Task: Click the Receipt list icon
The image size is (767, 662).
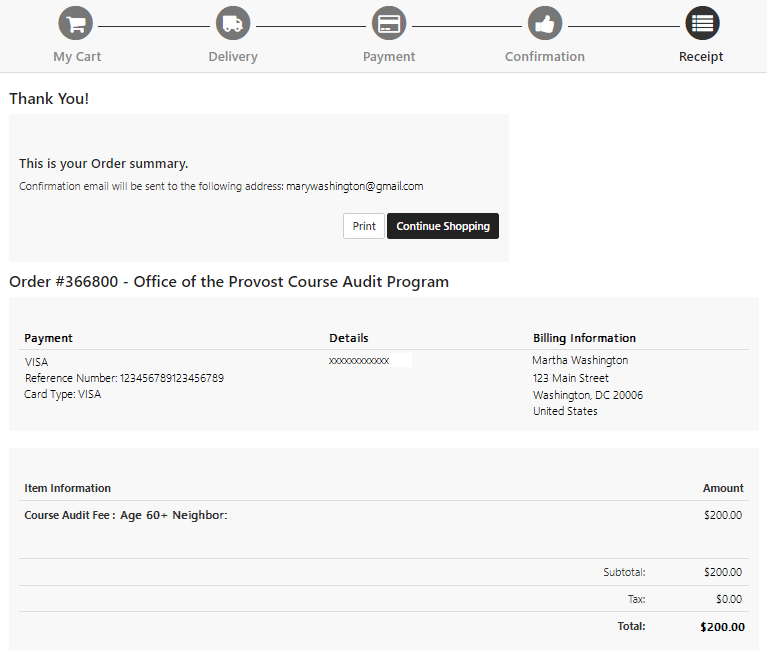Action: 701,23
